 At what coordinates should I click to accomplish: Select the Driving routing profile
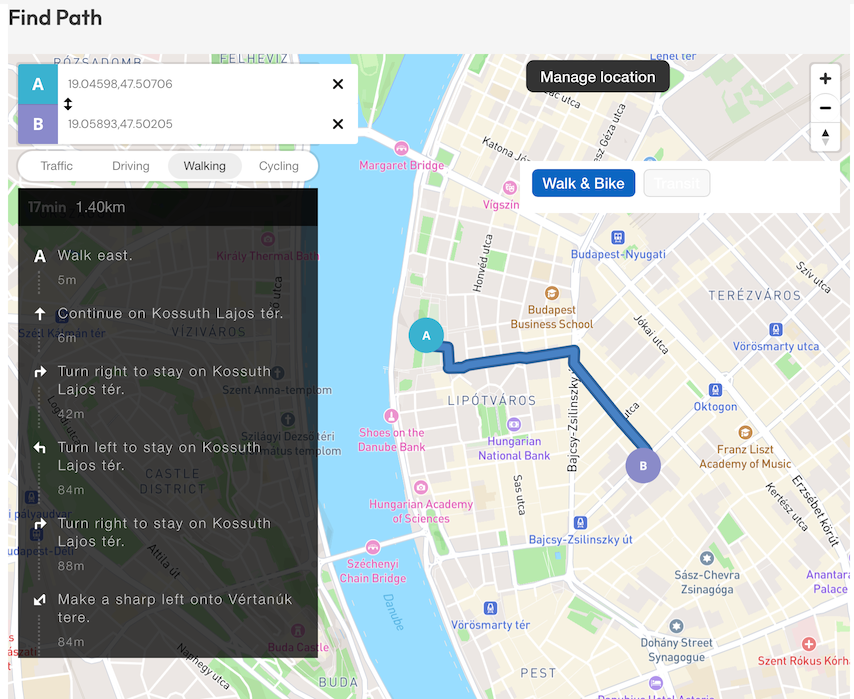point(131,166)
